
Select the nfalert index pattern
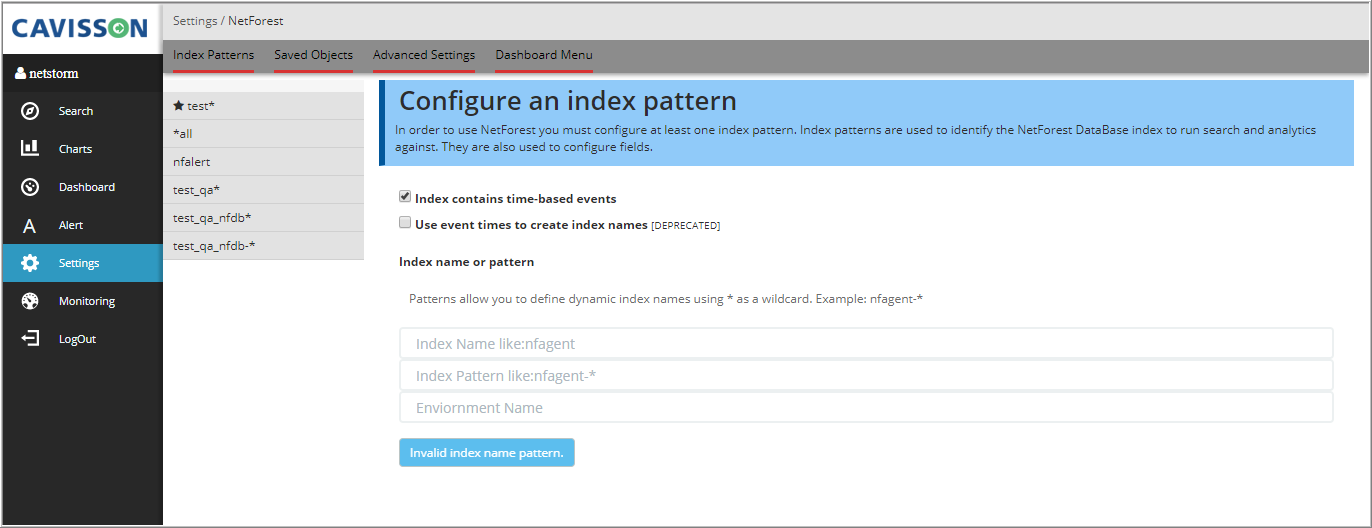(x=263, y=161)
